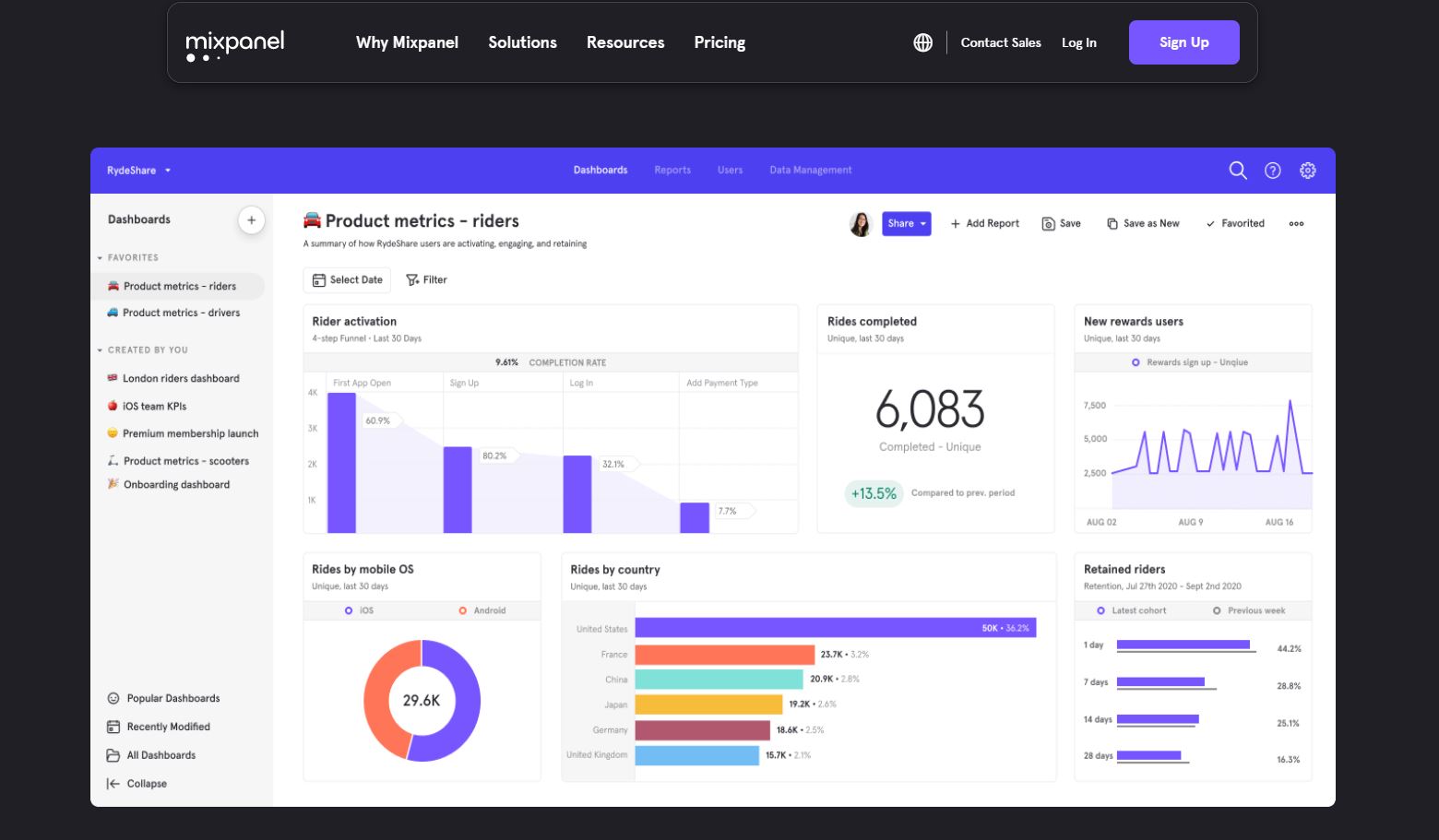1439x840 pixels.
Task: Click the flag icon beside London riders dashboard
Action: 113,378
